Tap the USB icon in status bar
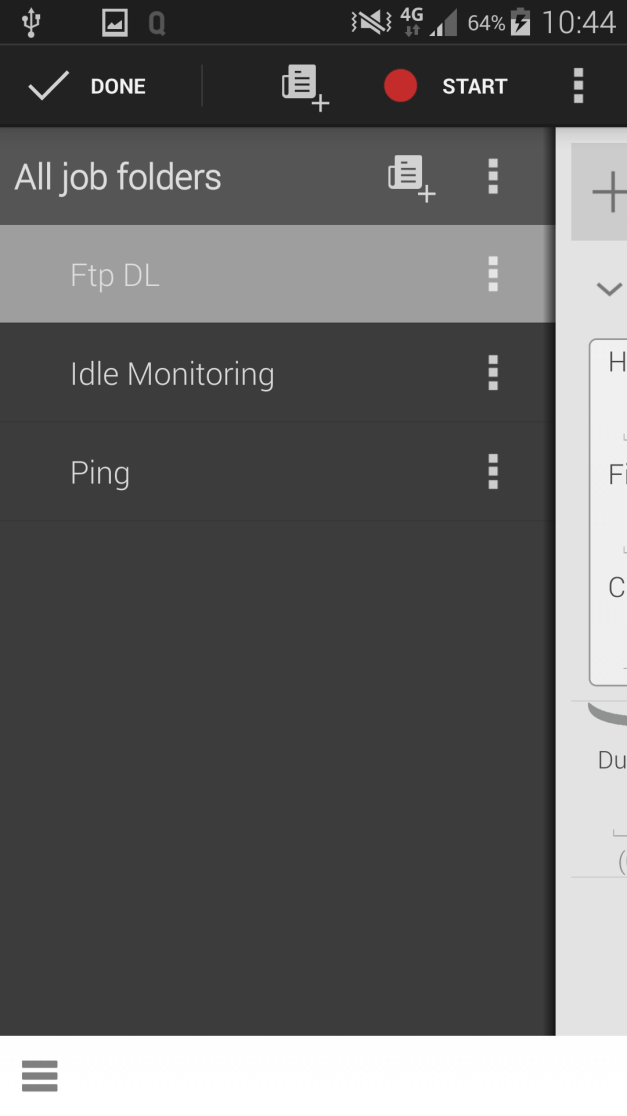The height and width of the screenshot is (1116, 627). 31,23
